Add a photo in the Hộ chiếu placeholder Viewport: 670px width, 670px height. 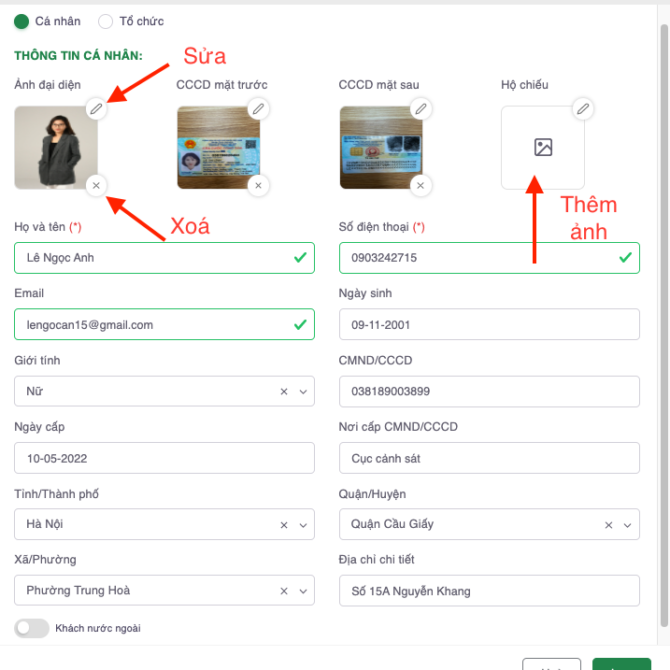(x=543, y=148)
